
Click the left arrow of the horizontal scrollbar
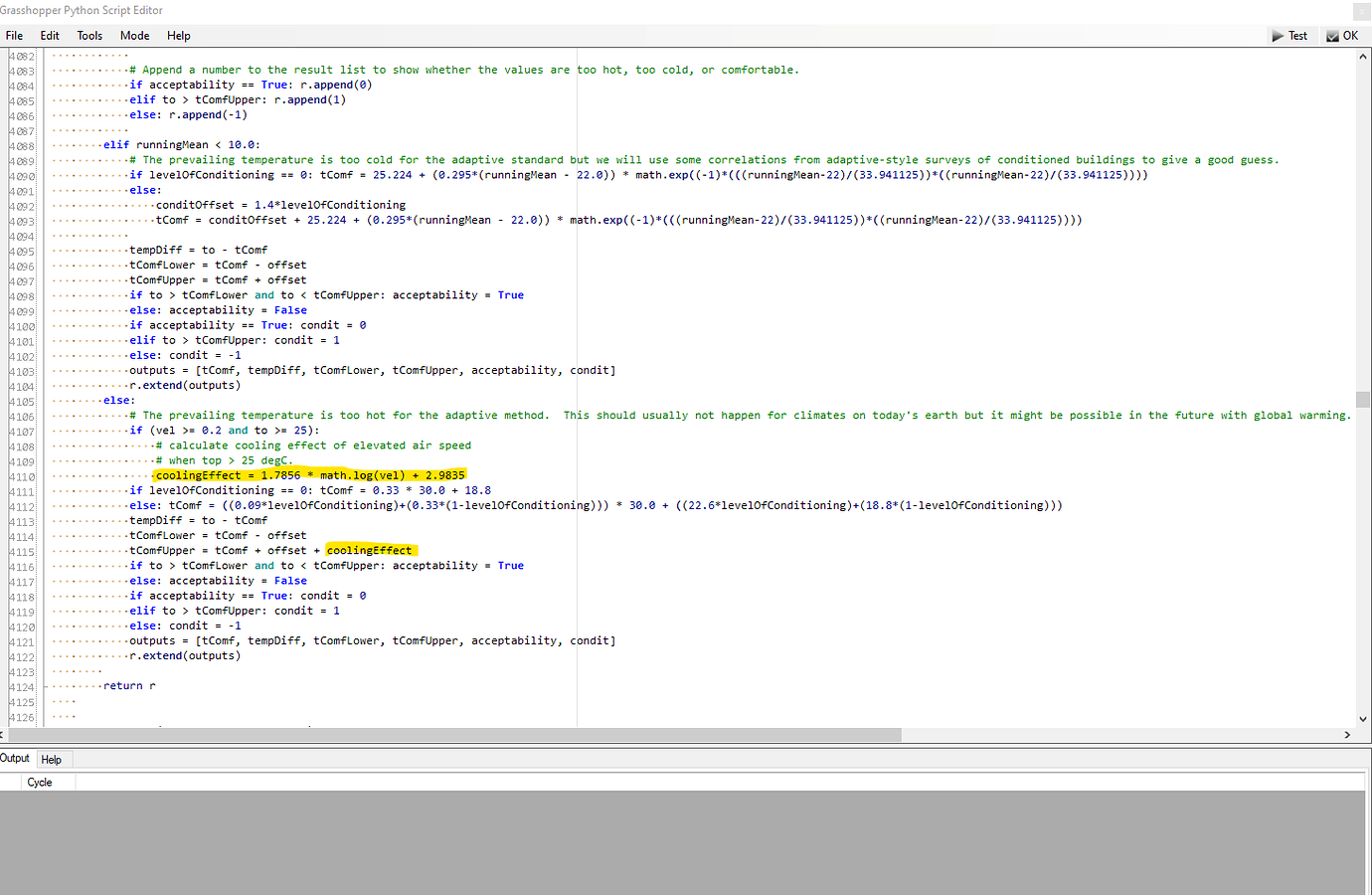[7, 733]
